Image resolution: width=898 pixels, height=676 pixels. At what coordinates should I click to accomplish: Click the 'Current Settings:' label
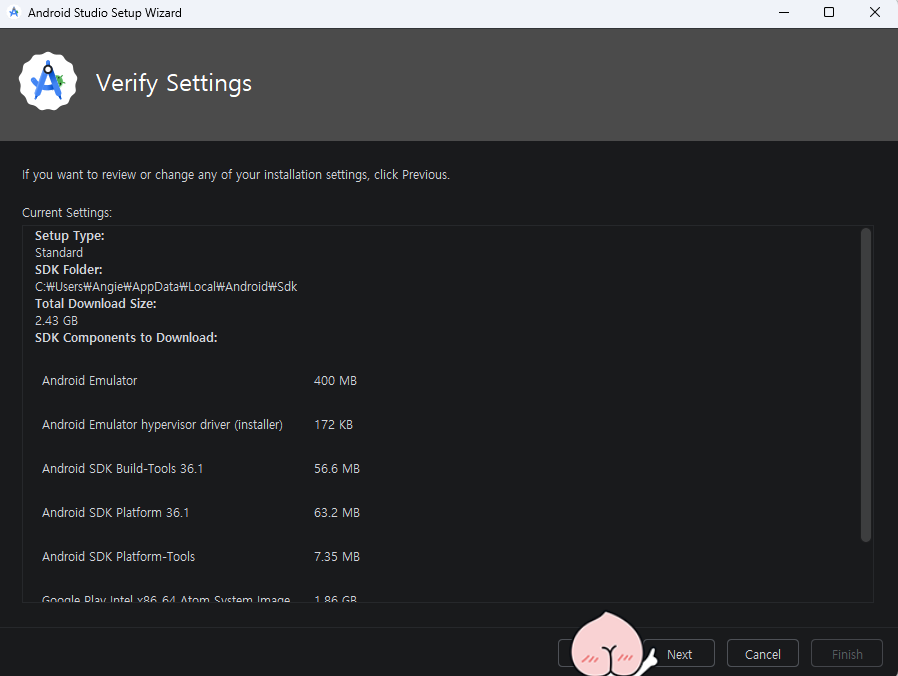[67, 213]
